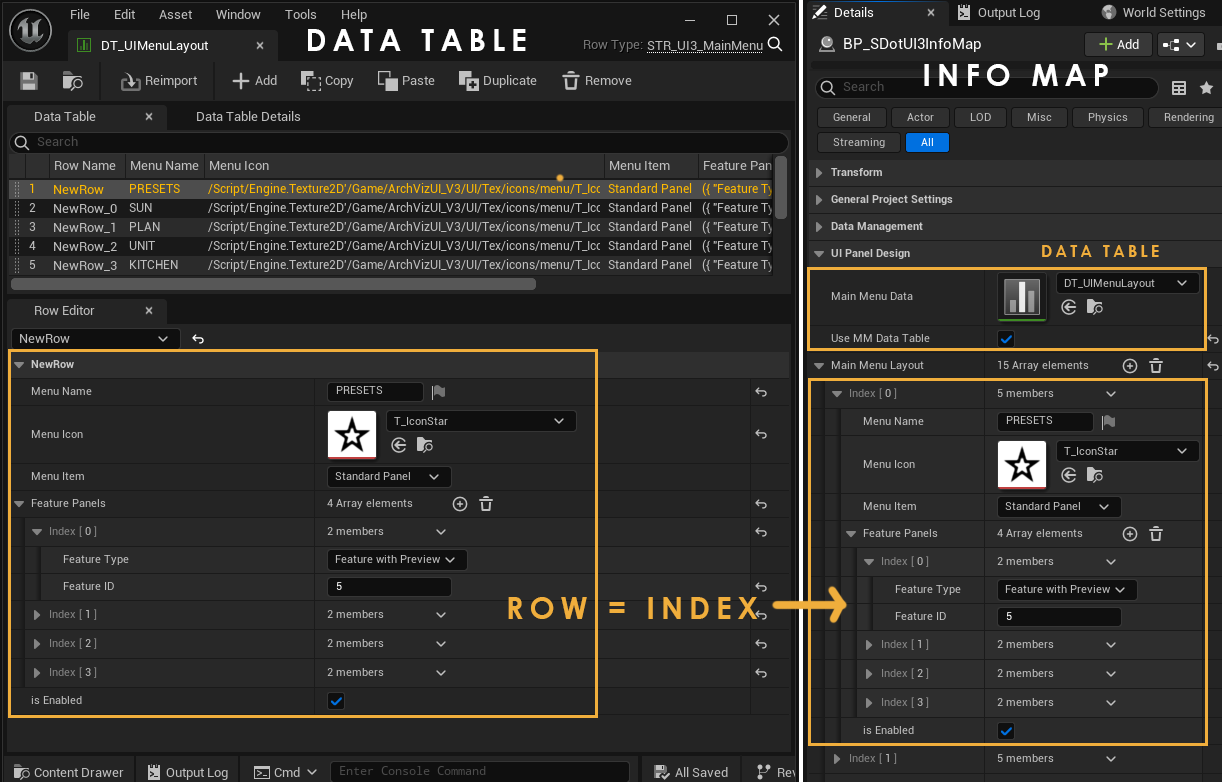Click the Save icon in the toolbar
The height and width of the screenshot is (782, 1222).
point(29,81)
